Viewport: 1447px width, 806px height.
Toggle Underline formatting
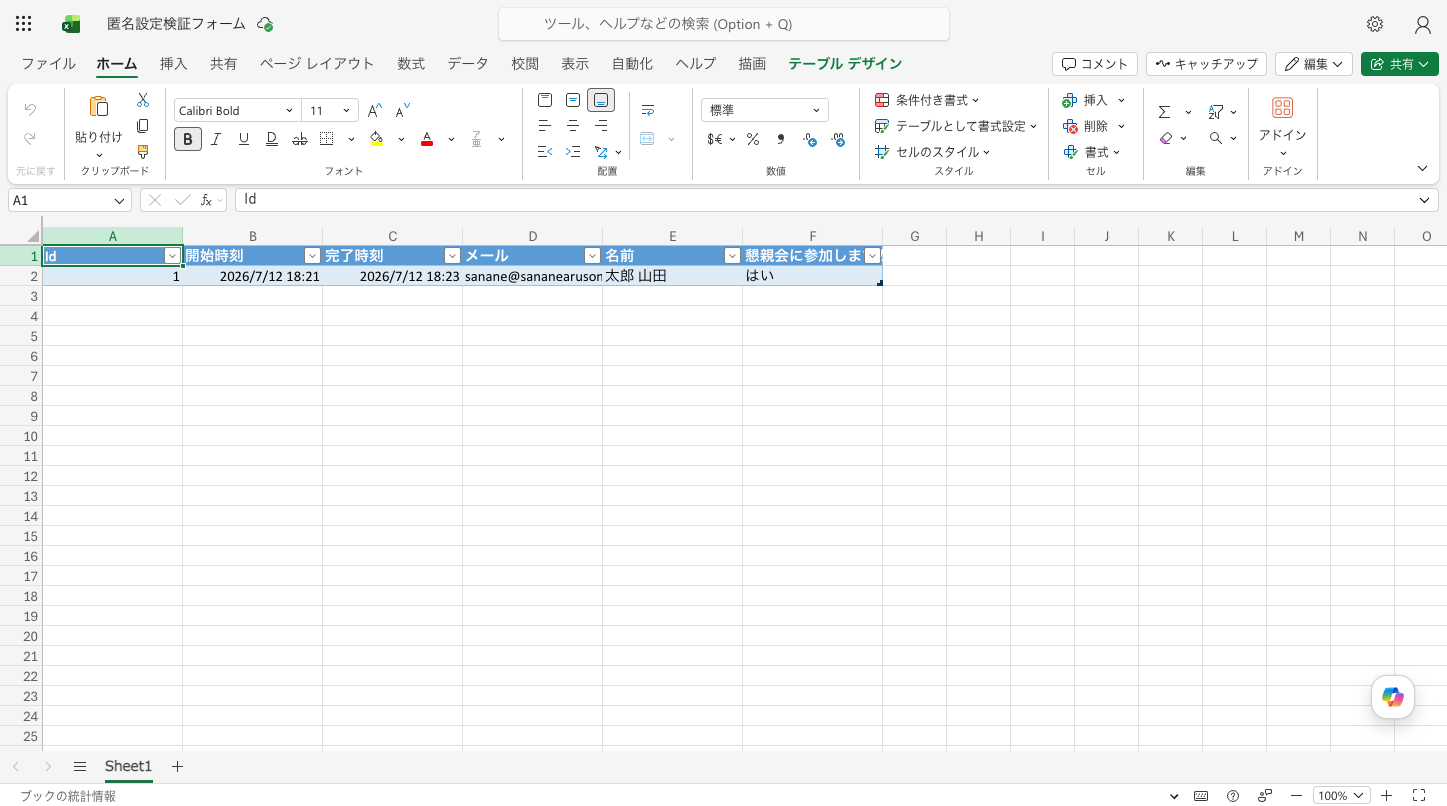click(243, 139)
